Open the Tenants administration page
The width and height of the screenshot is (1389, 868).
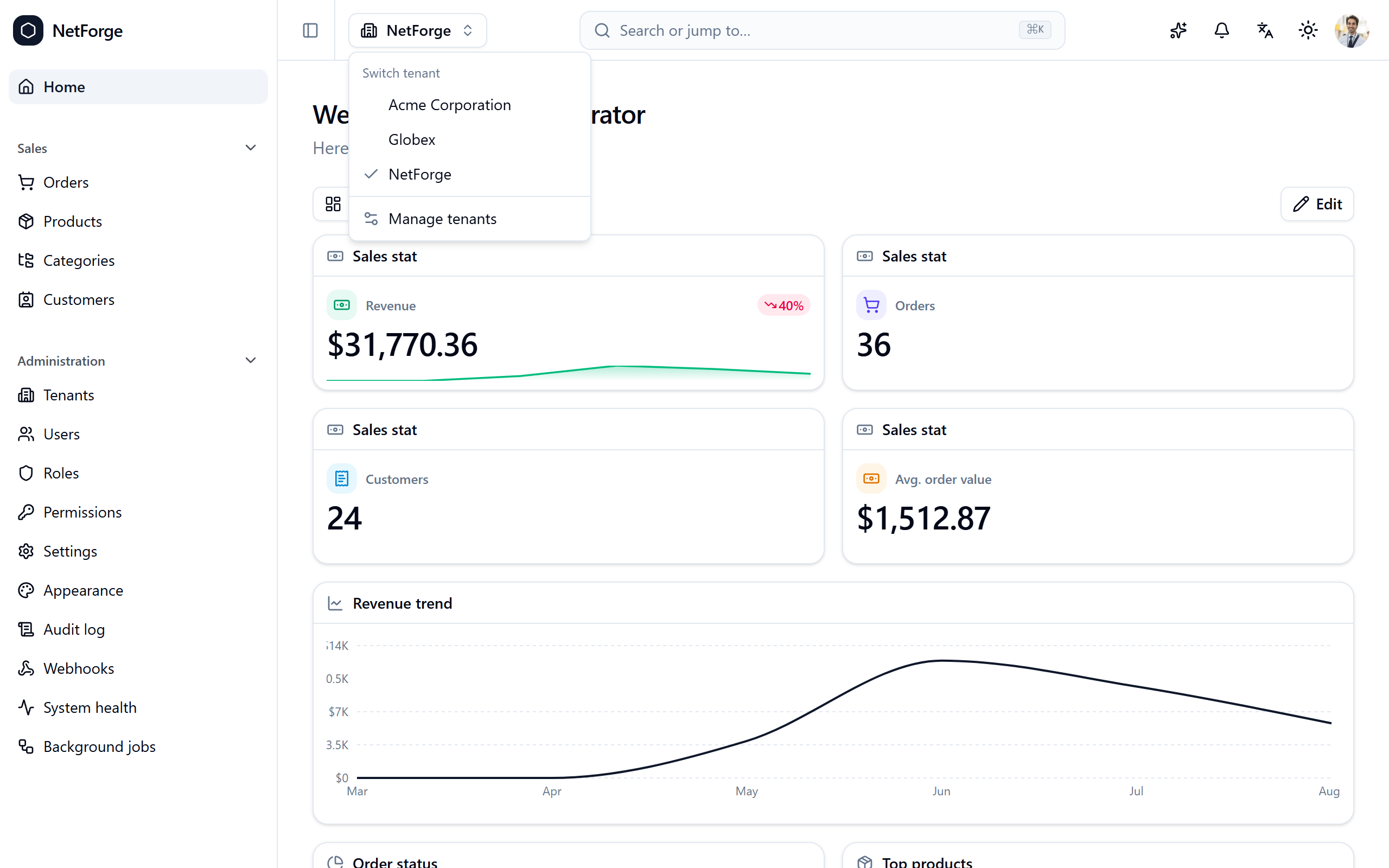point(138,395)
